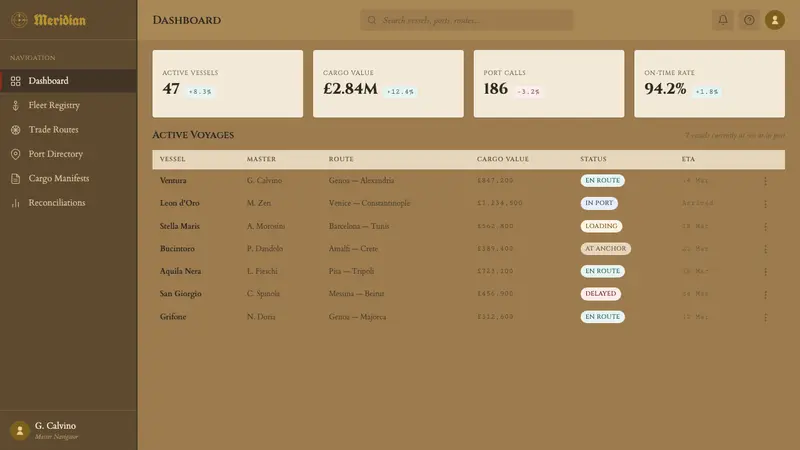Click the Meridian compass logo icon

pos(19,20)
